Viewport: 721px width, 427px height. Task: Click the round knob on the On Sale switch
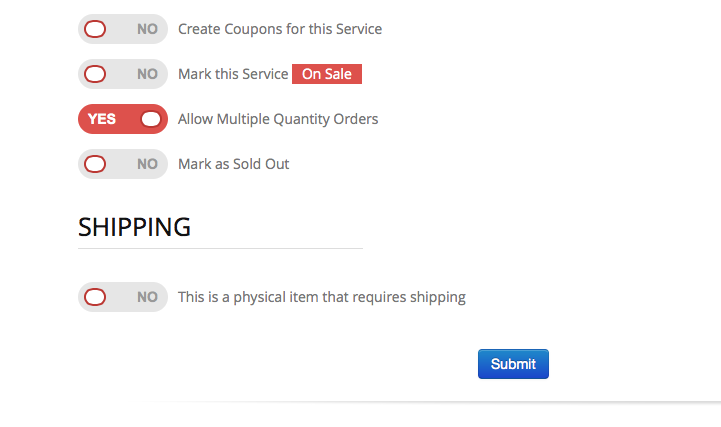[95, 74]
